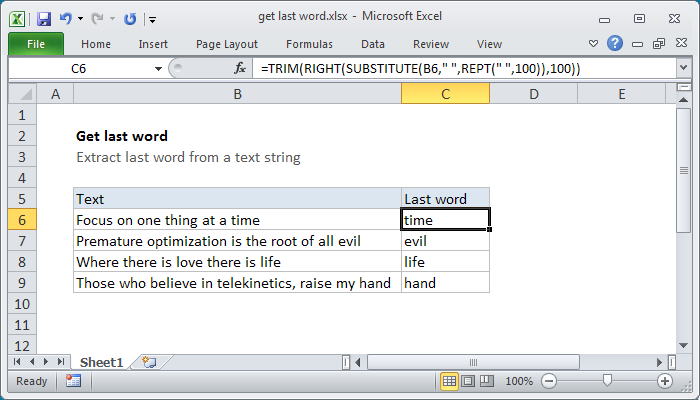Close the workbook window in ribbon
The height and width of the screenshot is (400, 700).
click(x=681, y=43)
